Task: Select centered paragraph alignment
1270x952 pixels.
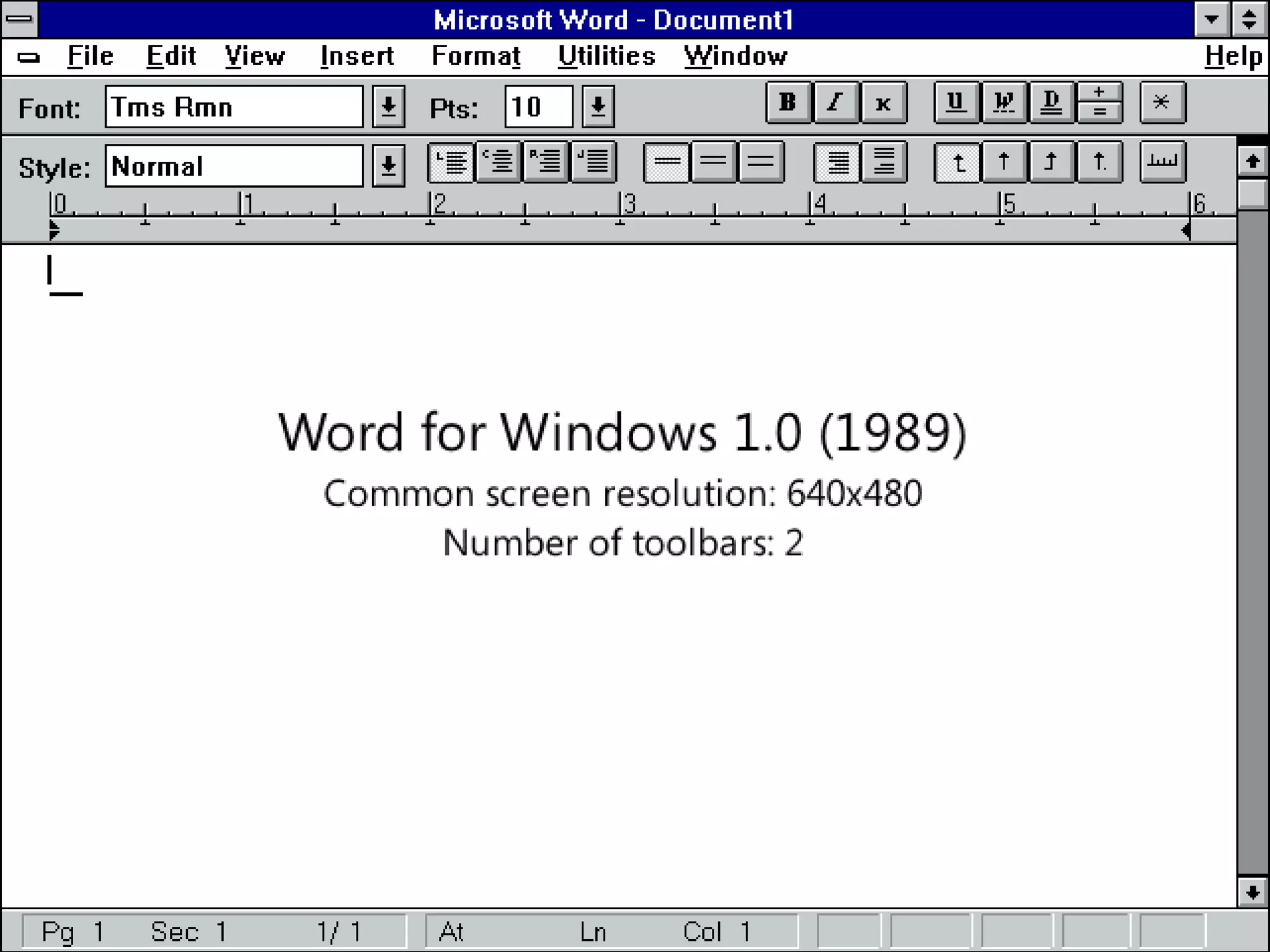Action: click(499, 162)
